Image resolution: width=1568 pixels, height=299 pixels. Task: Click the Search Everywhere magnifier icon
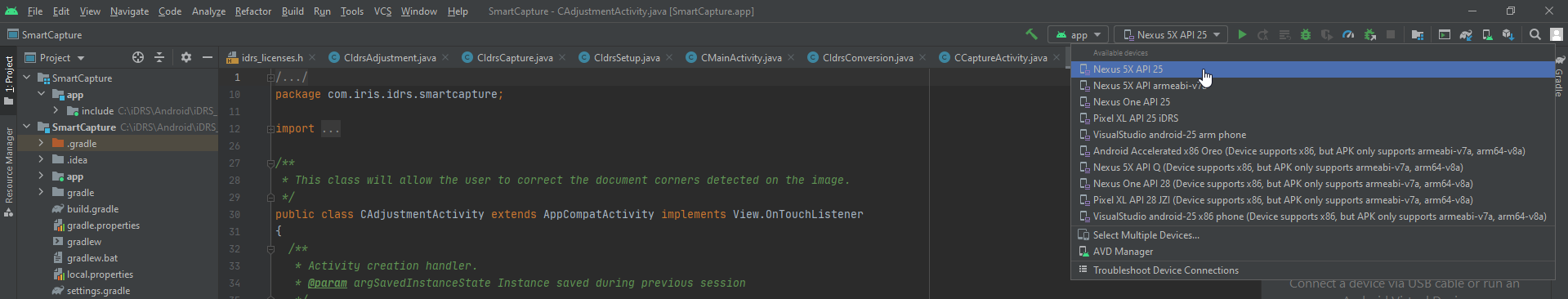click(x=1535, y=34)
